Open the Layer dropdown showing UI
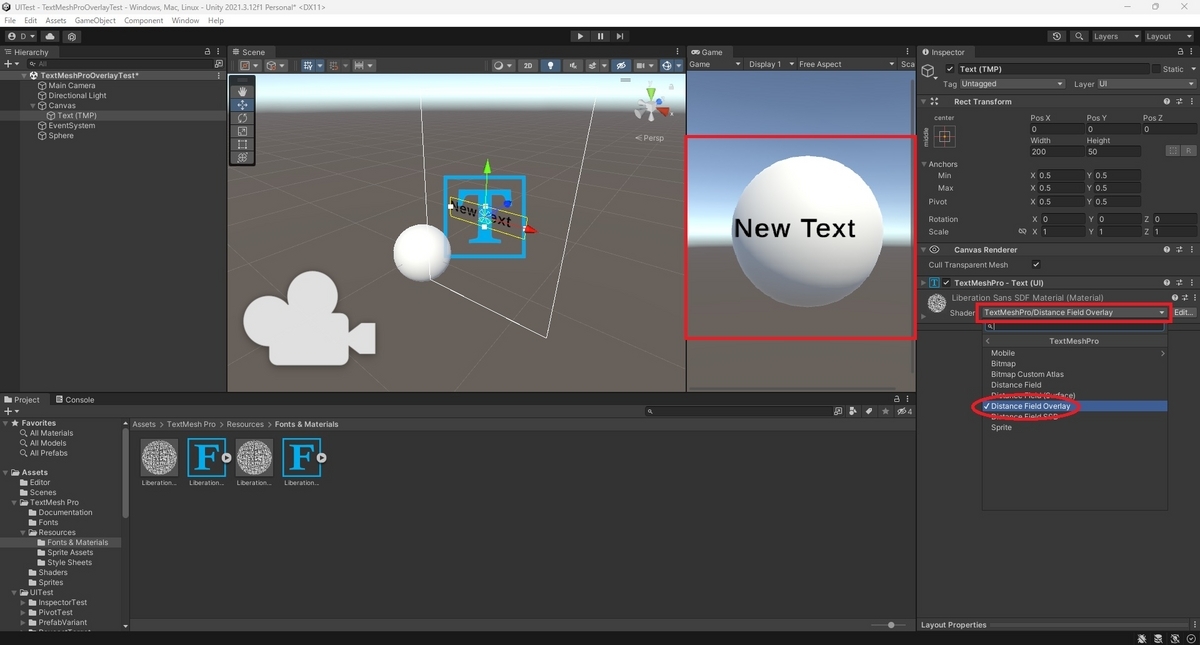Viewport: 1200px width, 645px height. click(x=1146, y=84)
